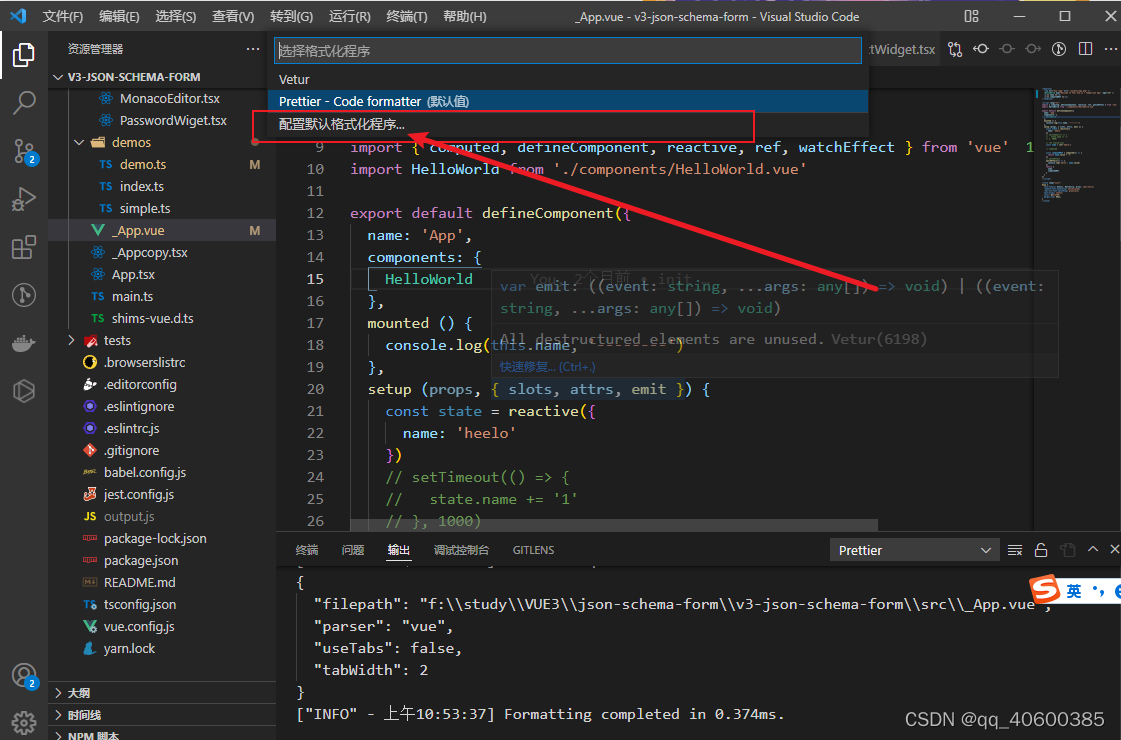Viewport: 1121px width, 740px height.
Task: Collapse the demos folder
Action: pos(79,142)
